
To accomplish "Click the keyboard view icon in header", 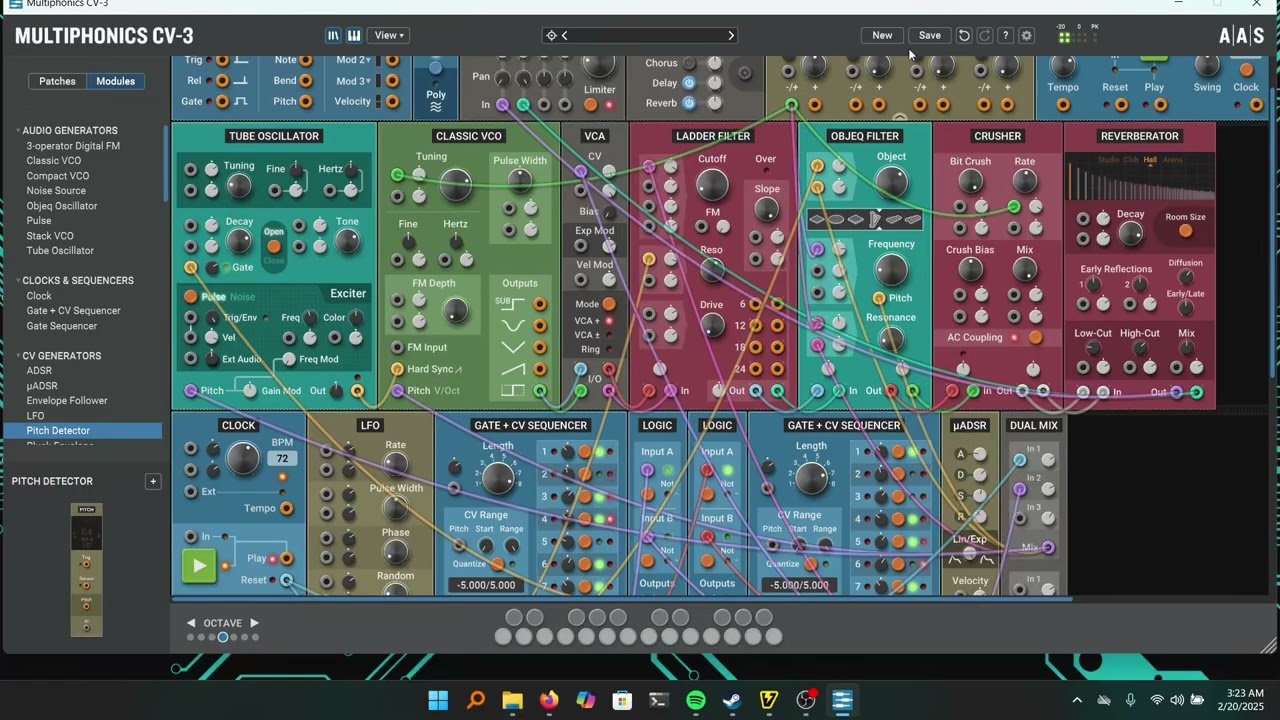I will point(354,35).
